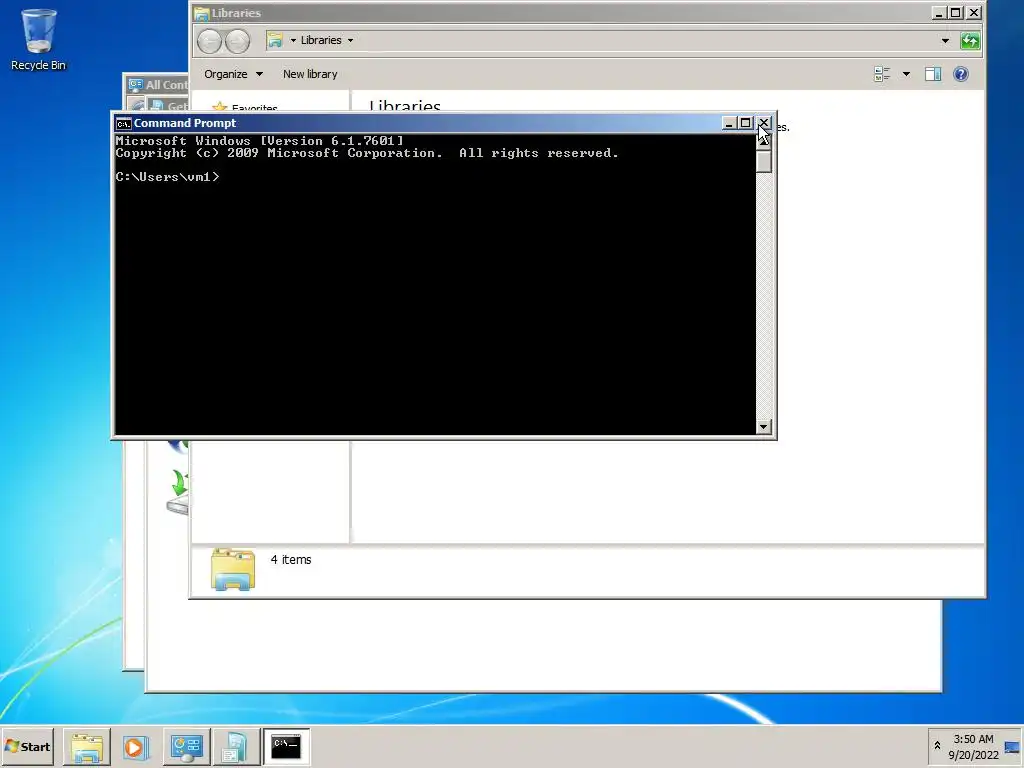Minimize the Command Prompt window
This screenshot has height=768, width=1024.
[729, 123]
